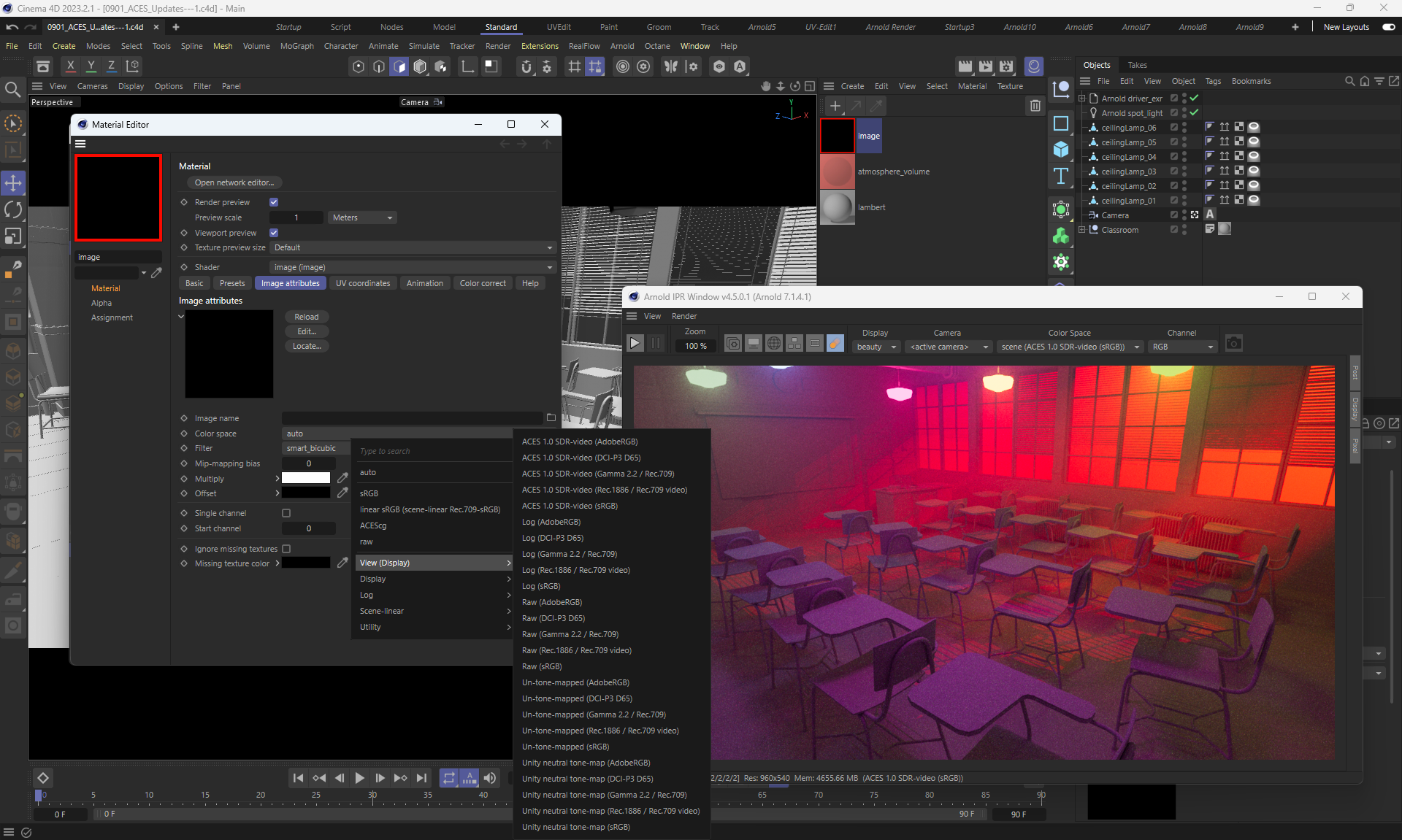This screenshot has width=1402, height=840.
Task: Click the trash icon in material manager
Action: pos(1035,106)
